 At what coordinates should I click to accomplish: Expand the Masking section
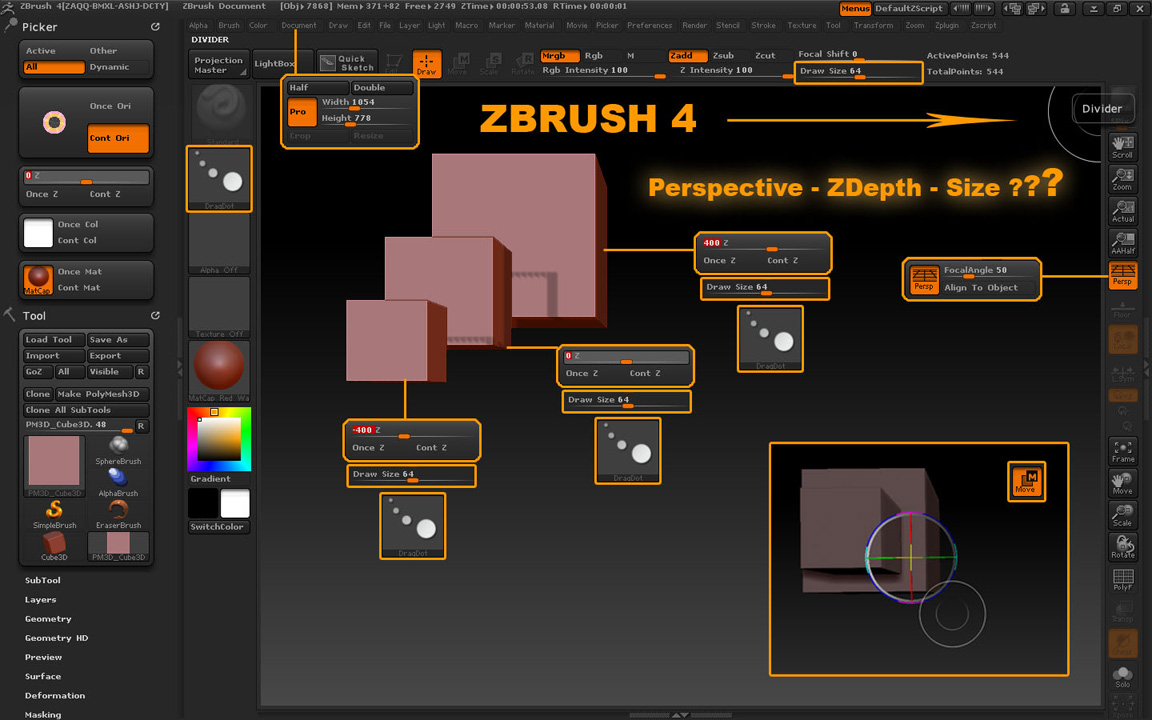tap(43, 714)
